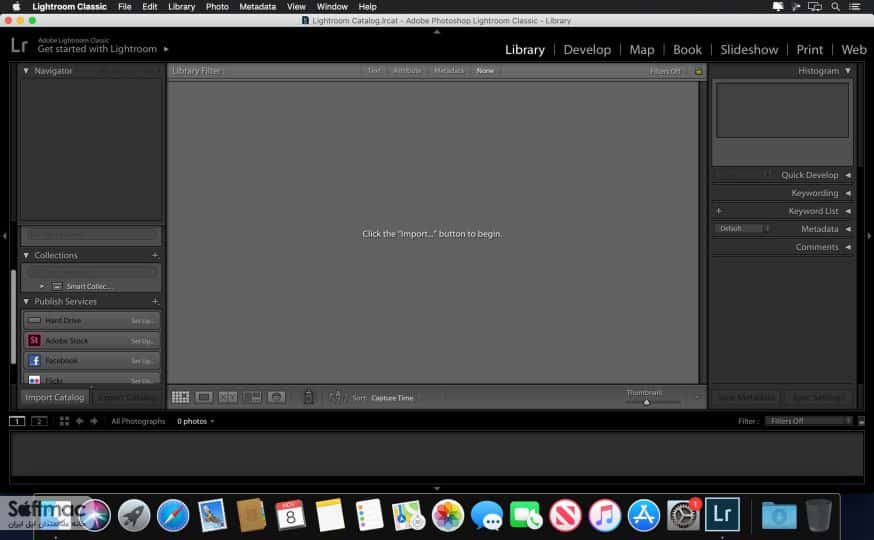Go forward with filmstrip right arrow

[94, 421]
